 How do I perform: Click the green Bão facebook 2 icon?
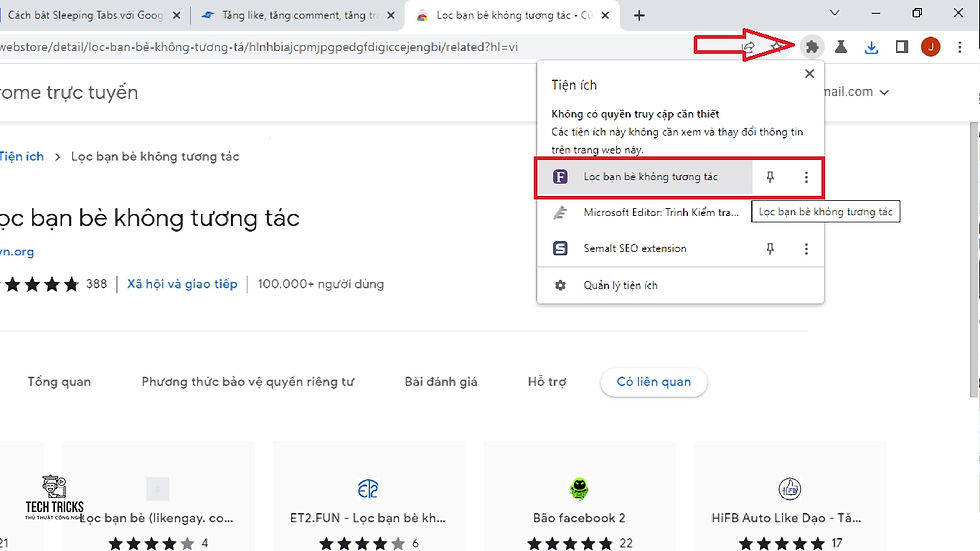(579, 489)
